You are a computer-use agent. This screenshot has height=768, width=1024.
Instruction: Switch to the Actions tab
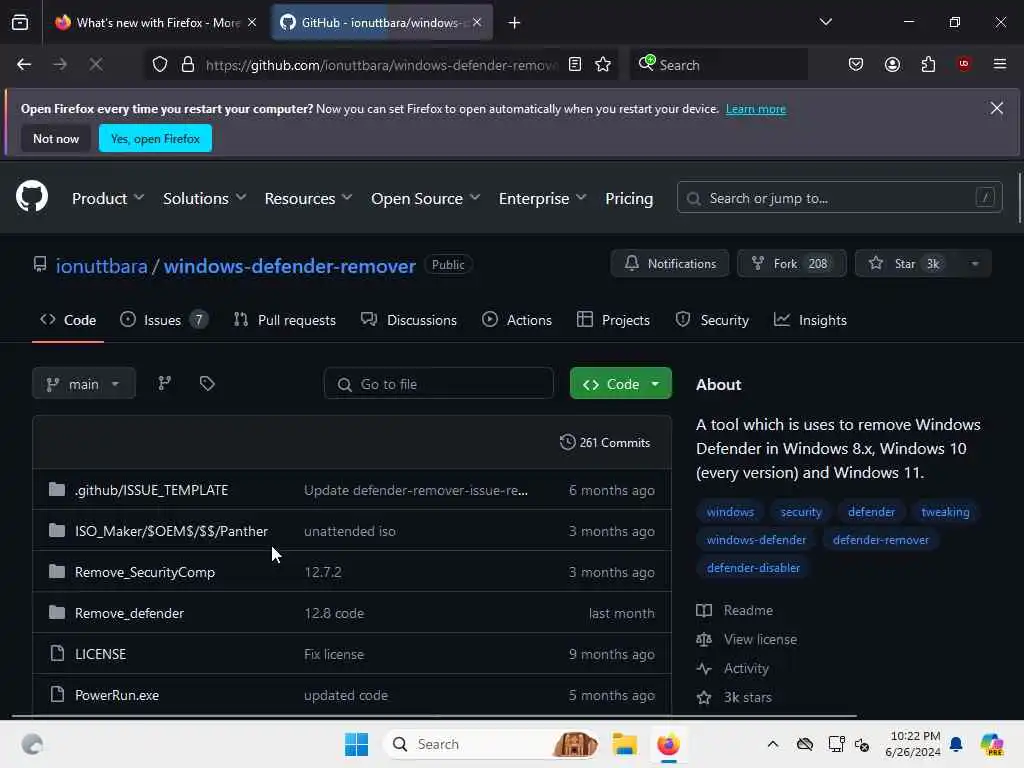[x=517, y=319]
